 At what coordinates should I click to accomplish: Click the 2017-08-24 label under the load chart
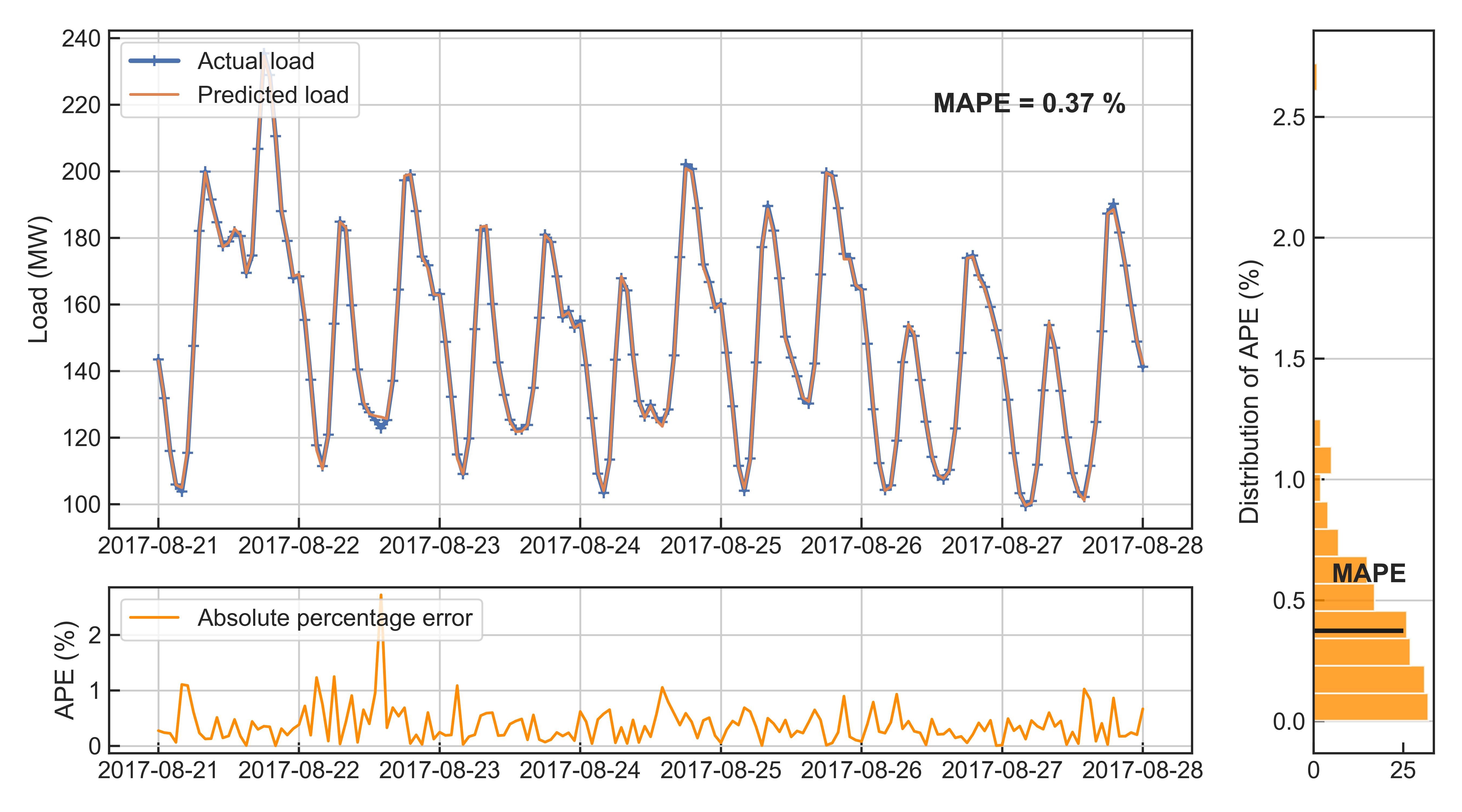point(580,546)
